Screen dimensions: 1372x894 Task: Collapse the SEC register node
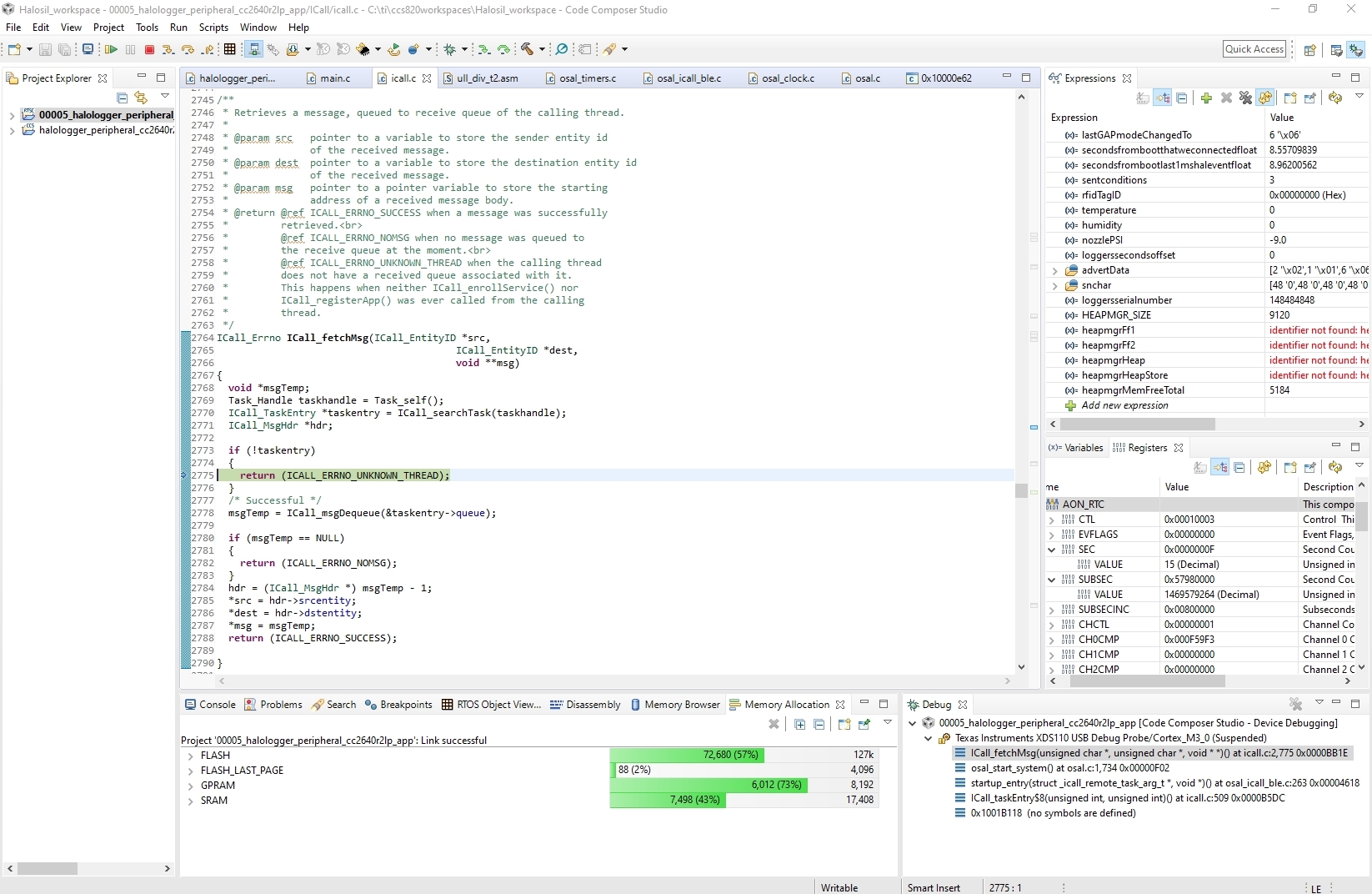(x=1052, y=550)
